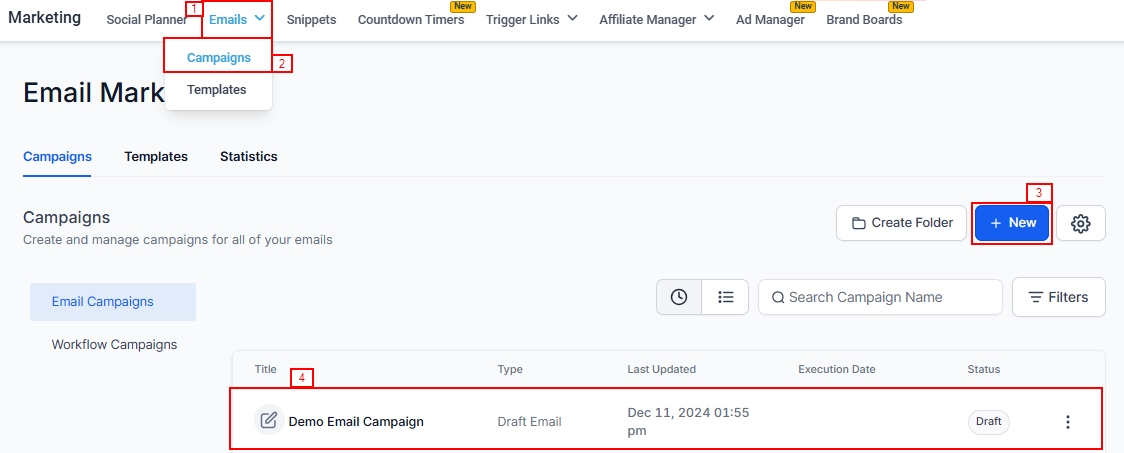Click the Filters button

[1058, 297]
